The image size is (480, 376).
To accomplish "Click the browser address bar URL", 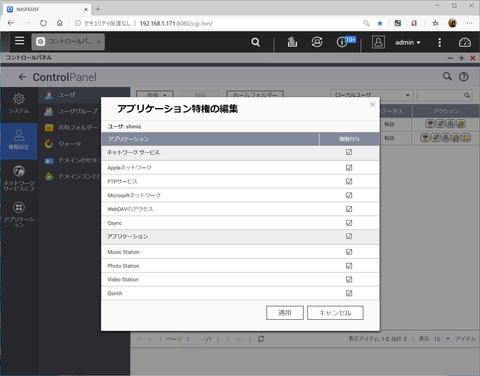I will click(176, 23).
